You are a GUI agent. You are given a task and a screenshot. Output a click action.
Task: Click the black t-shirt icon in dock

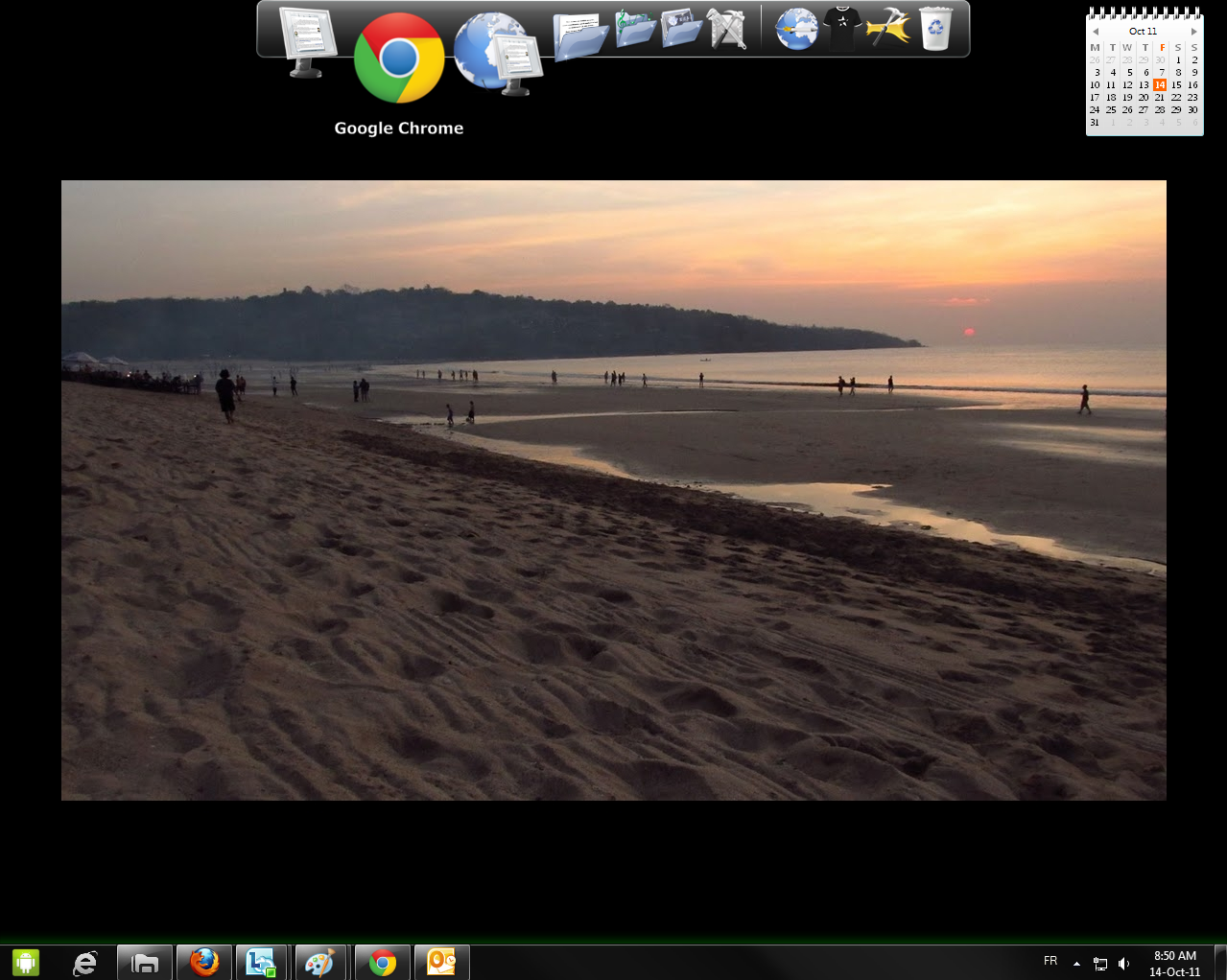(842, 29)
